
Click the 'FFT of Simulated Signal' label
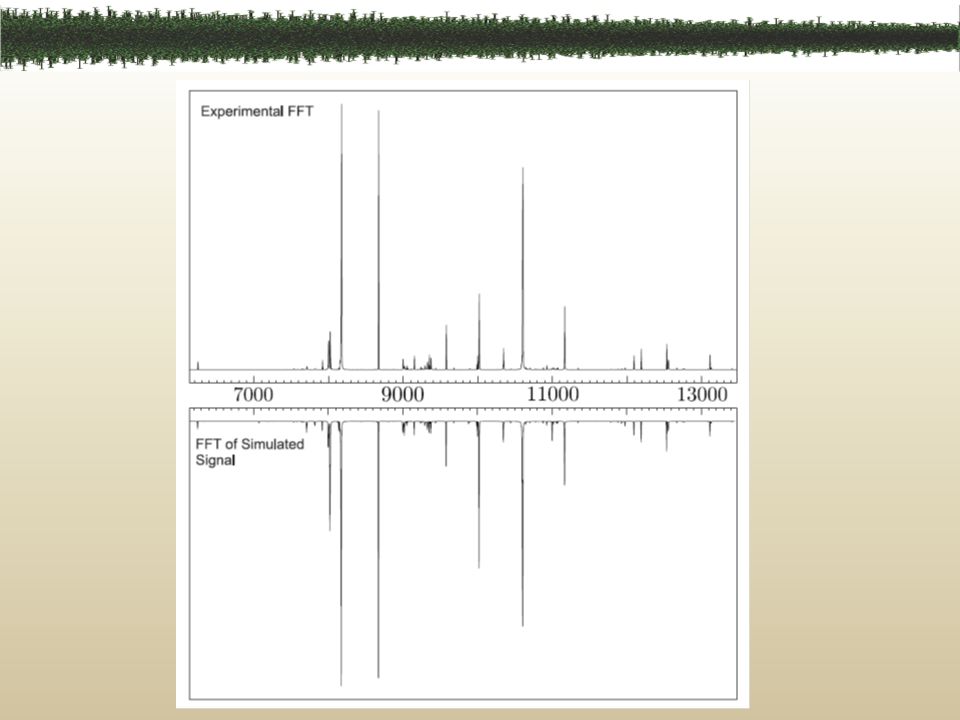[250, 452]
